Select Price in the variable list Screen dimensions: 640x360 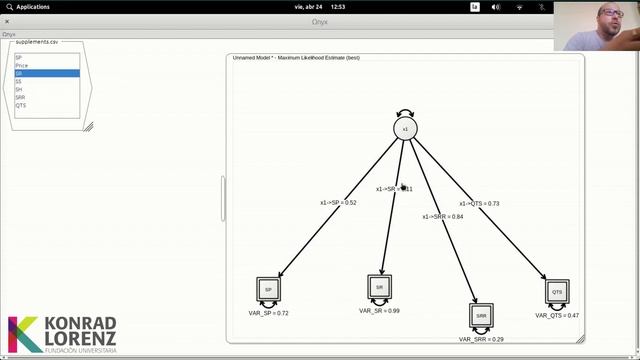click(47, 65)
